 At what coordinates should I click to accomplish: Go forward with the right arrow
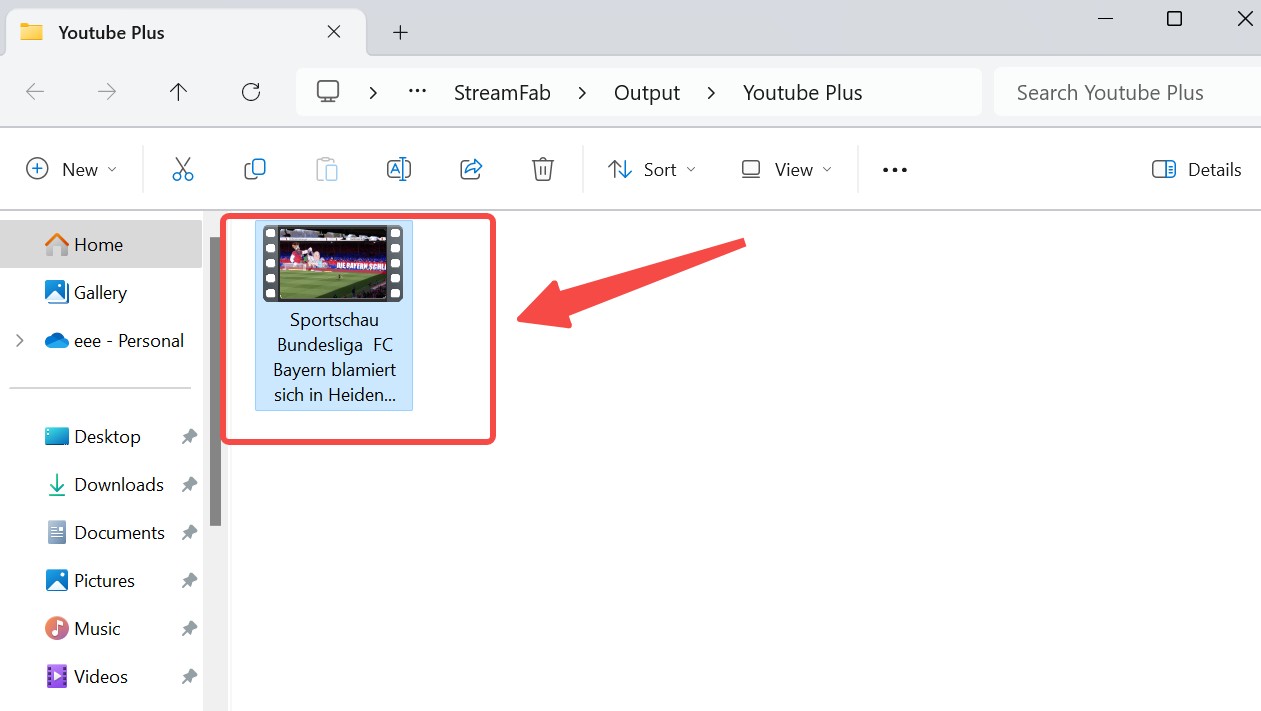[107, 92]
